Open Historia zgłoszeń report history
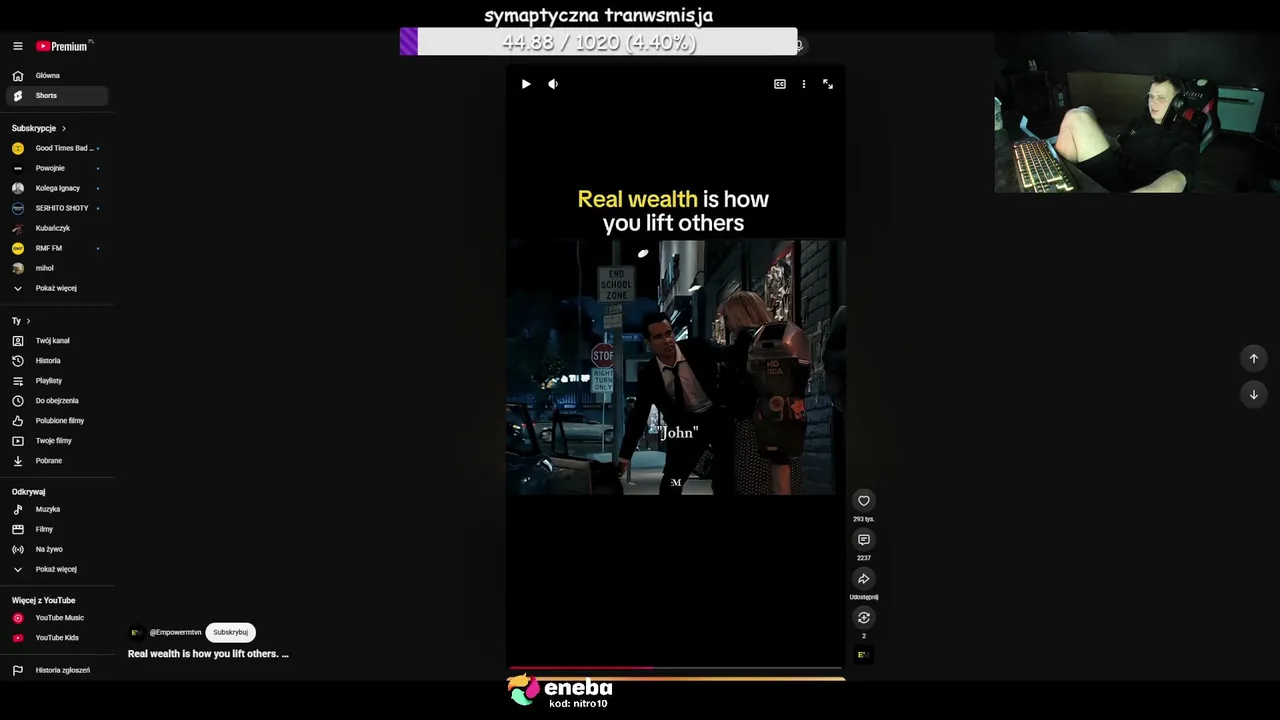The width and height of the screenshot is (1280, 720). [57, 670]
